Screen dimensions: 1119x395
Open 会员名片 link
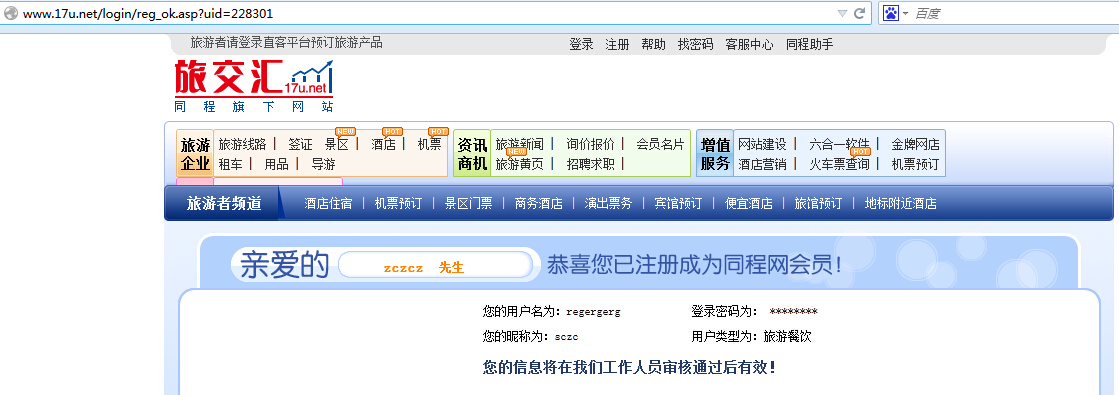[660, 144]
